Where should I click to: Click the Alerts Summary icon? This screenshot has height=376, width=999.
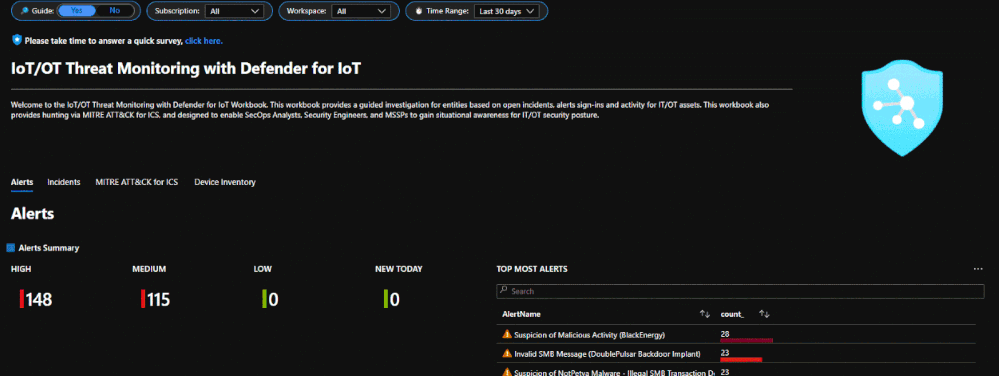[x=10, y=248]
